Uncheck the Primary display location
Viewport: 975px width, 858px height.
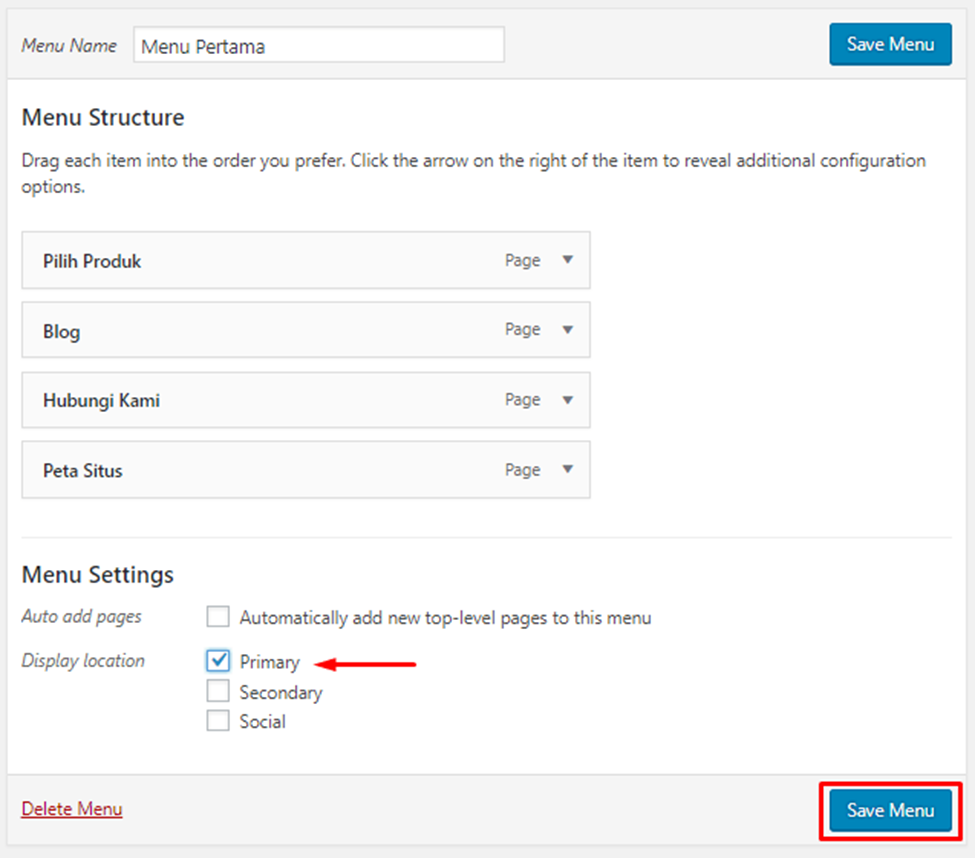[218, 661]
